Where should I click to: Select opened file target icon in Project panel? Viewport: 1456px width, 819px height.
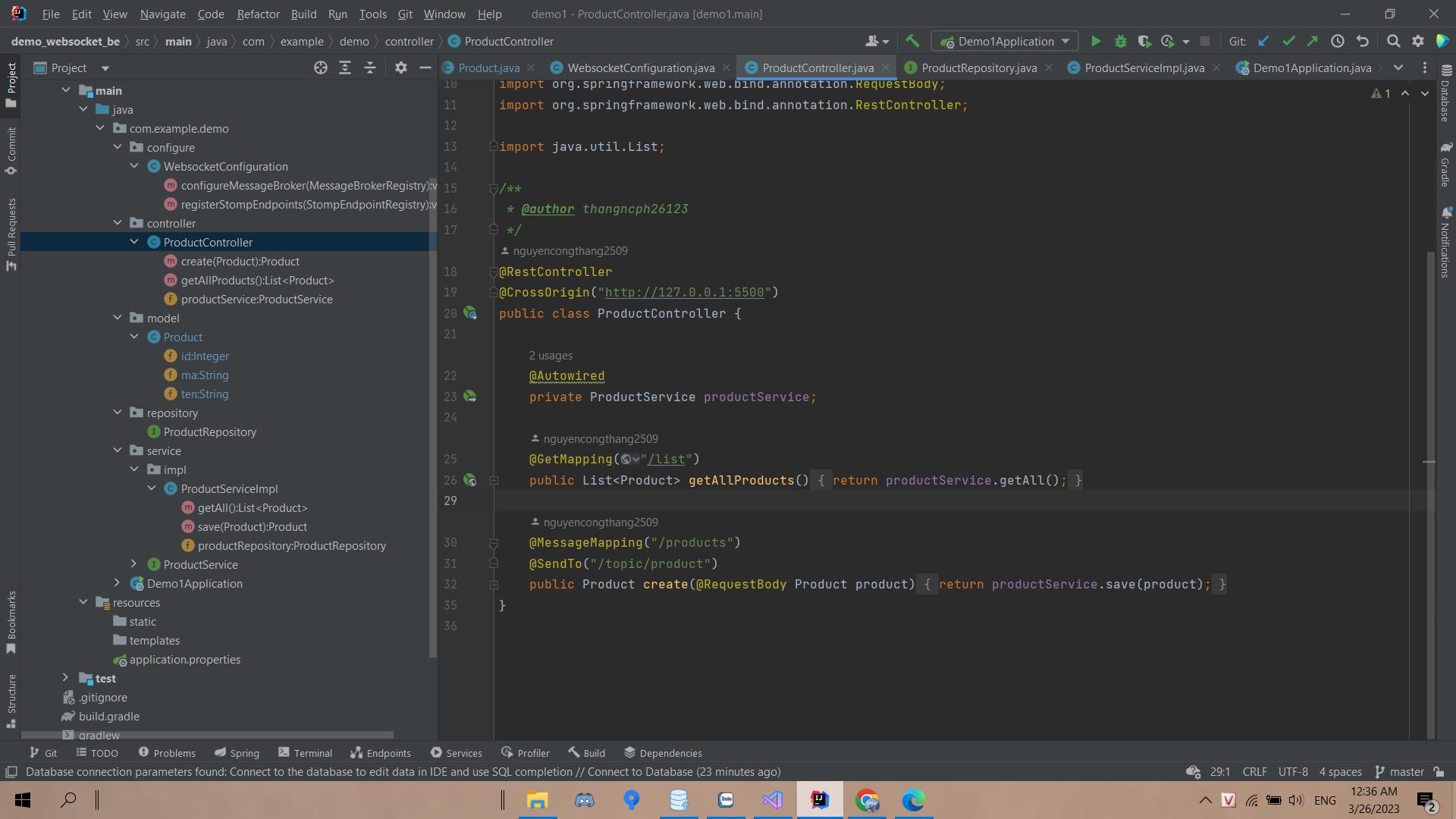pos(321,68)
